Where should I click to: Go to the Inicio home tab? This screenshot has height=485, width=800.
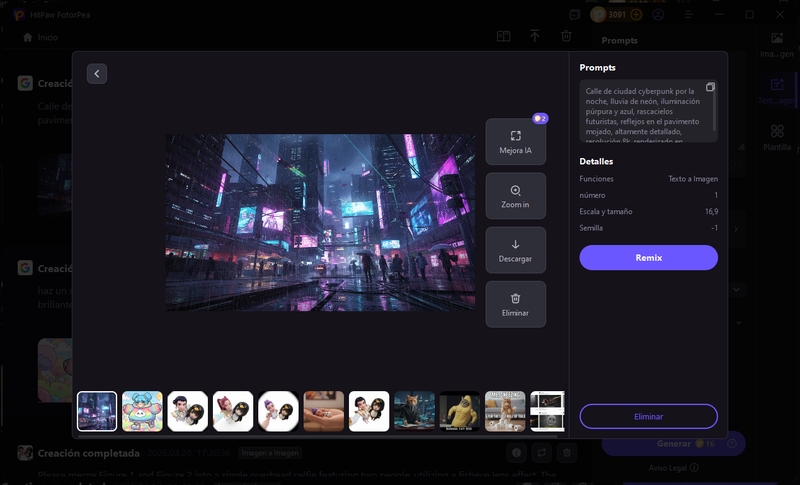point(40,37)
